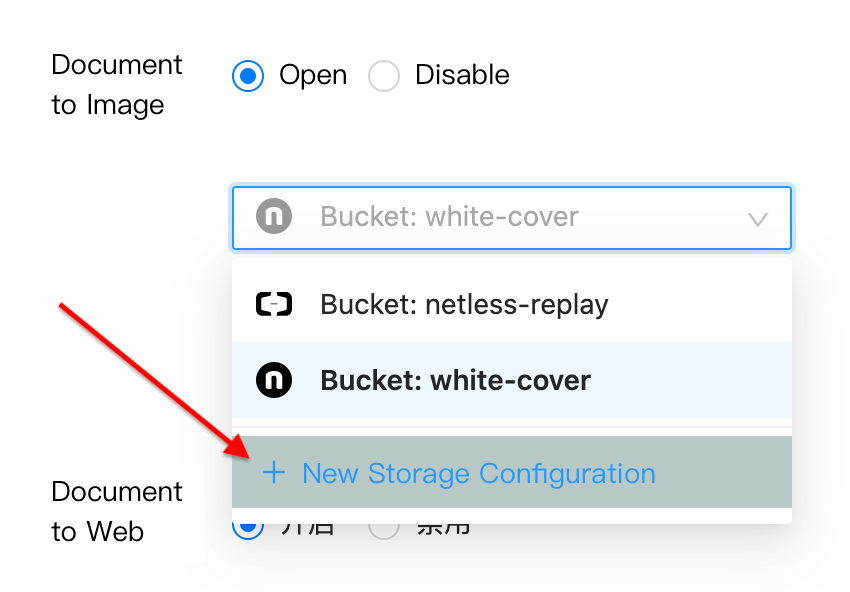This screenshot has height=592, width=850.
Task: Click the "Open" label text
Action: point(313,76)
